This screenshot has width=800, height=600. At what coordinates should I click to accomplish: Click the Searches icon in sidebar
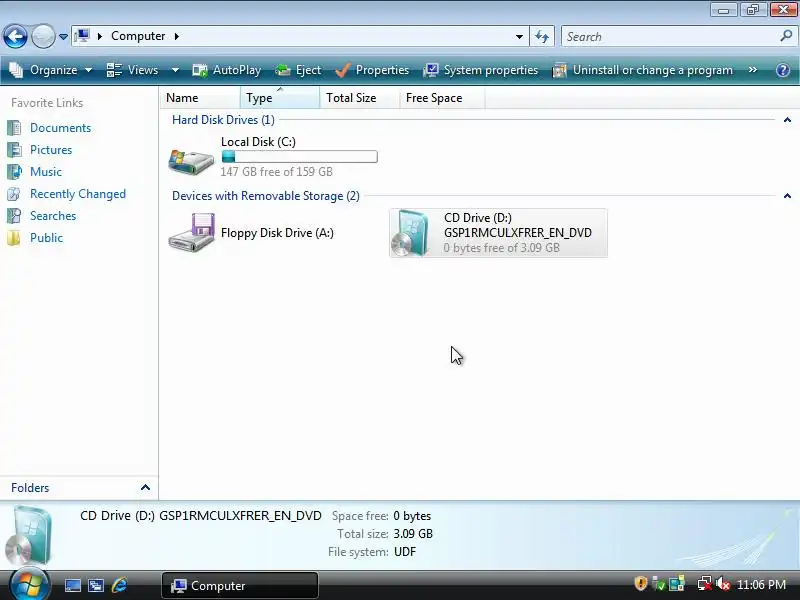pos(14,216)
